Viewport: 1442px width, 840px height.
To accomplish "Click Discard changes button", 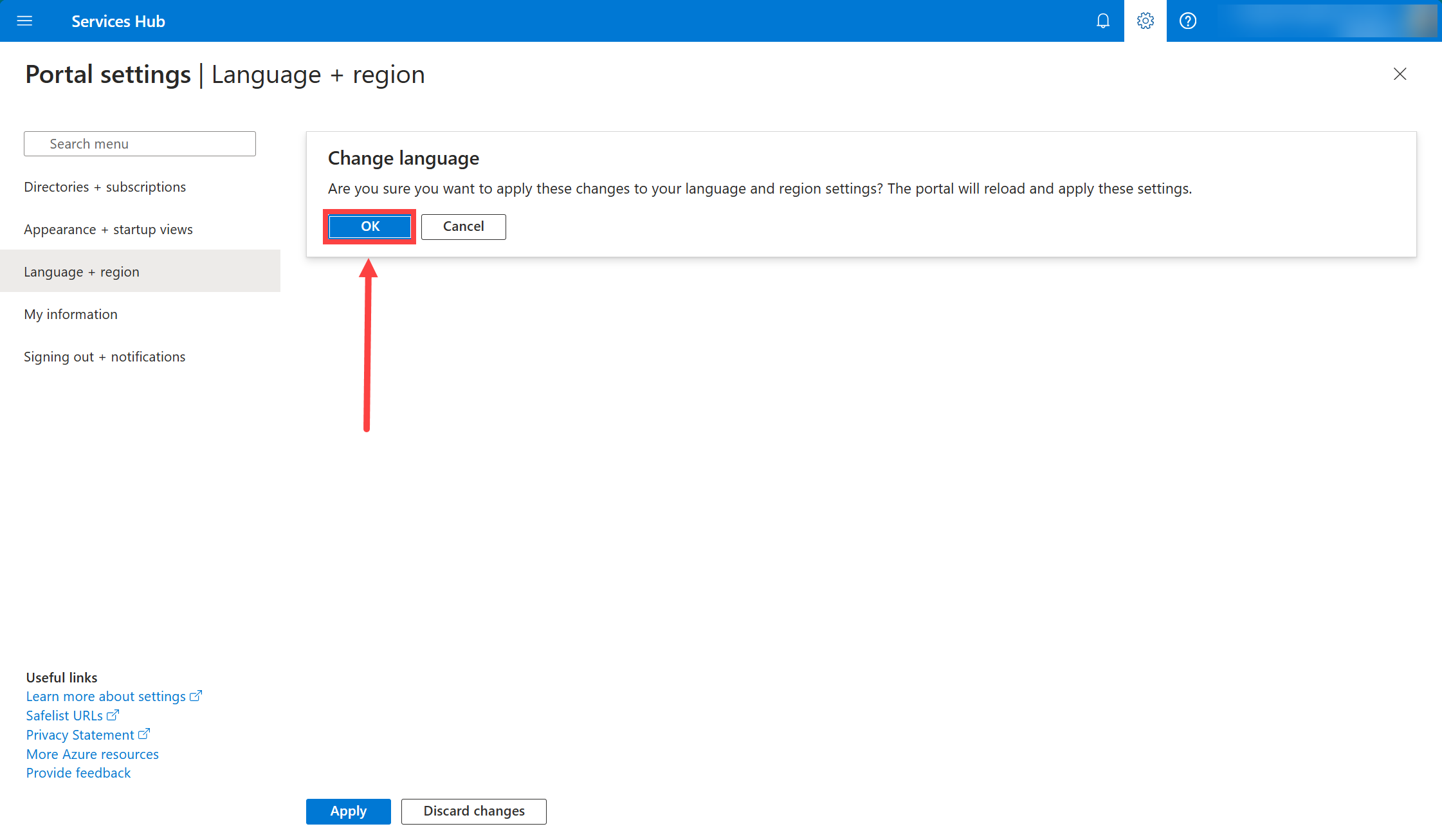I will coord(473,811).
